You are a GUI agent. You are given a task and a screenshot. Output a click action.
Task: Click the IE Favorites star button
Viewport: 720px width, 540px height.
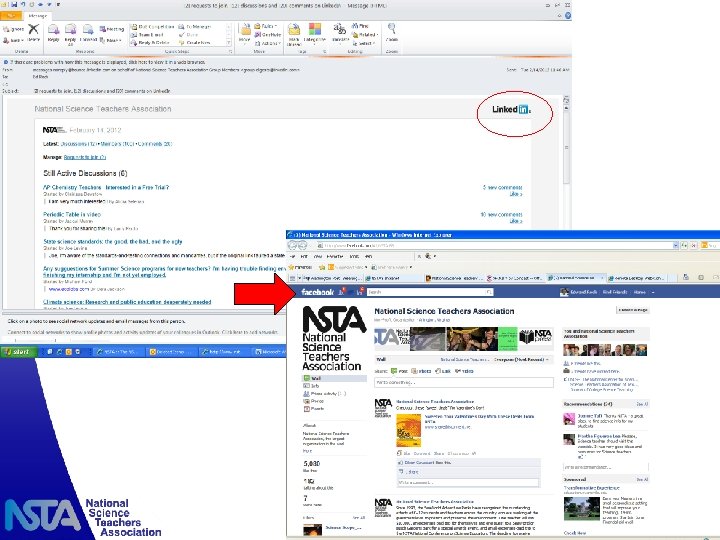tap(300, 267)
